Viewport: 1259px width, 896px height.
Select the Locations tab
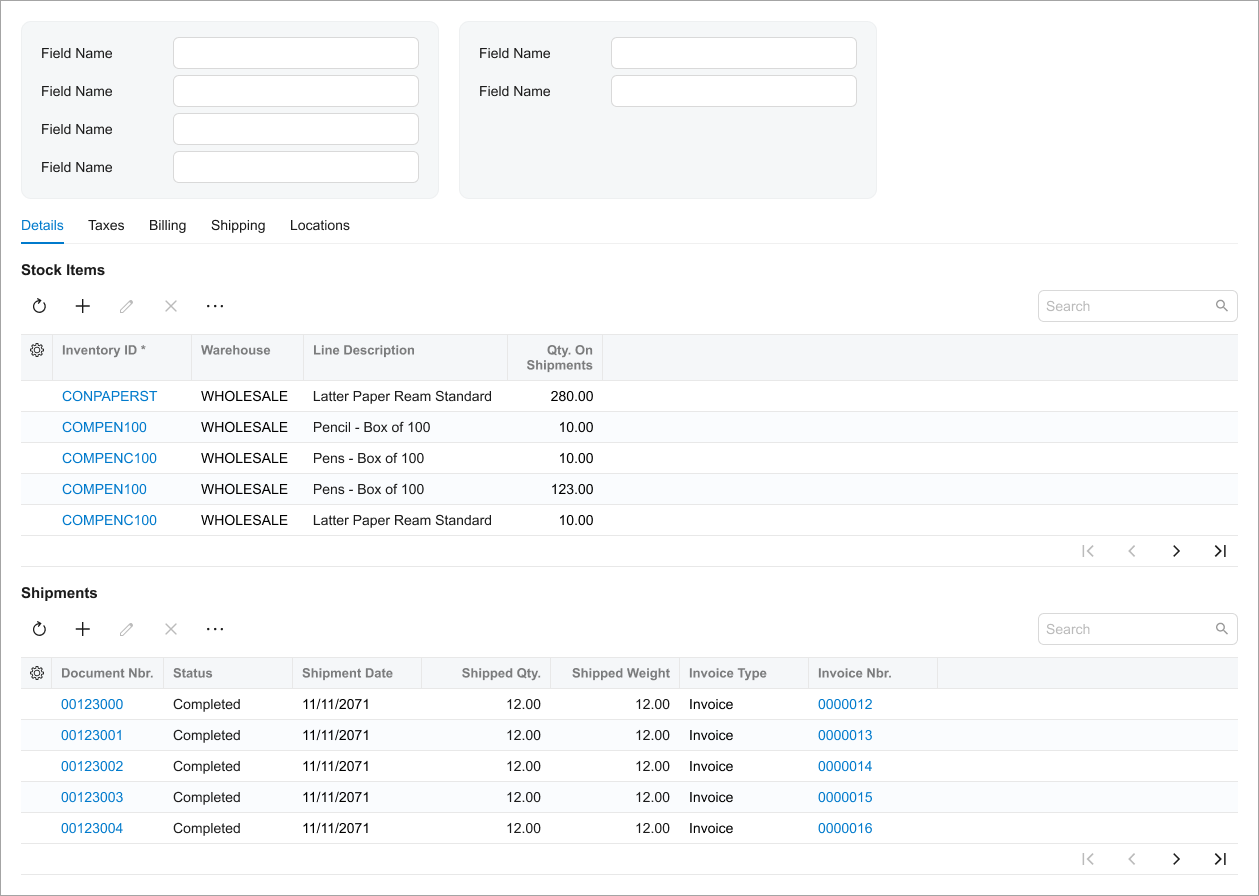coord(319,225)
